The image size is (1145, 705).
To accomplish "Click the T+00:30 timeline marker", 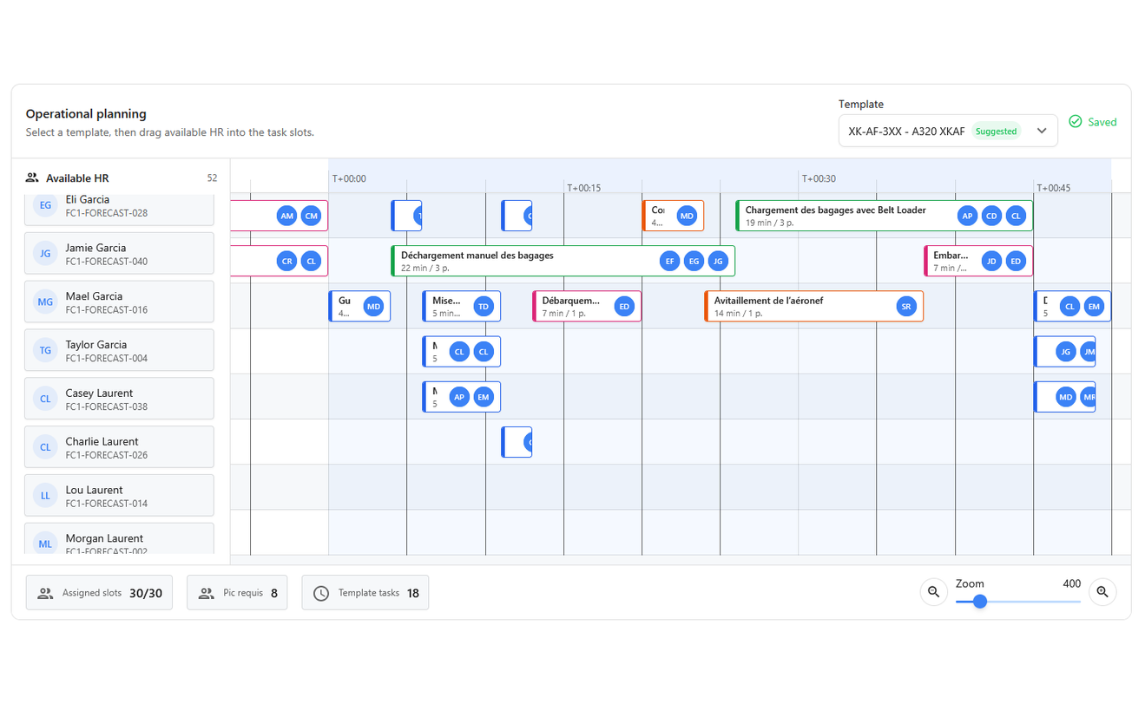I will click(x=819, y=178).
